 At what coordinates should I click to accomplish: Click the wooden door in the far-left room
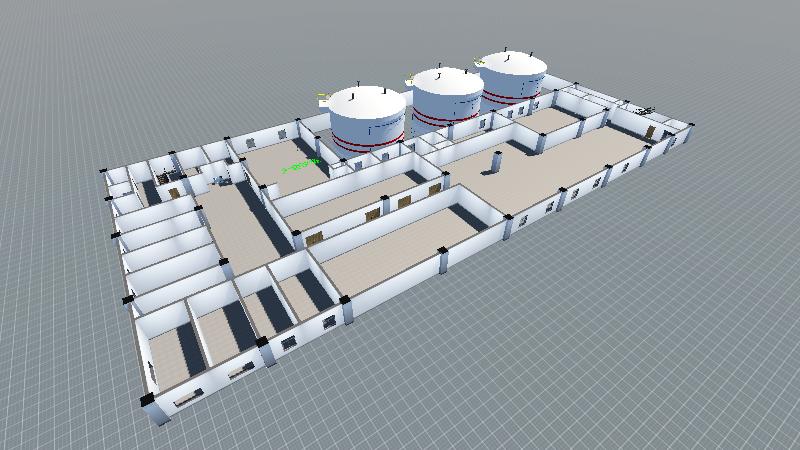[x=174, y=192]
